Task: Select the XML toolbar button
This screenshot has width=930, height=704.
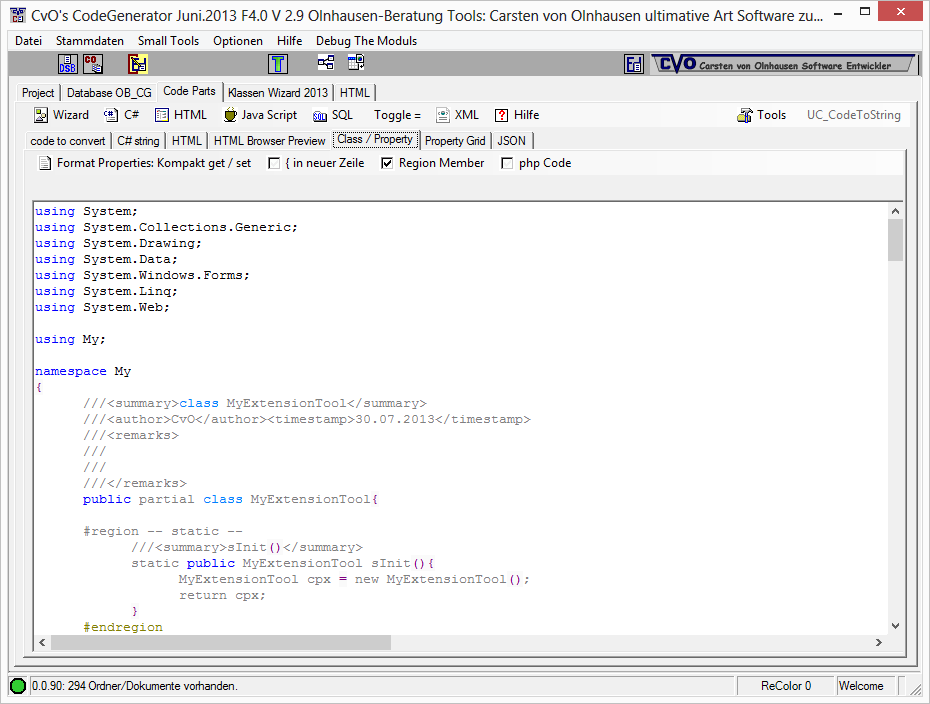Action: click(457, 115)
